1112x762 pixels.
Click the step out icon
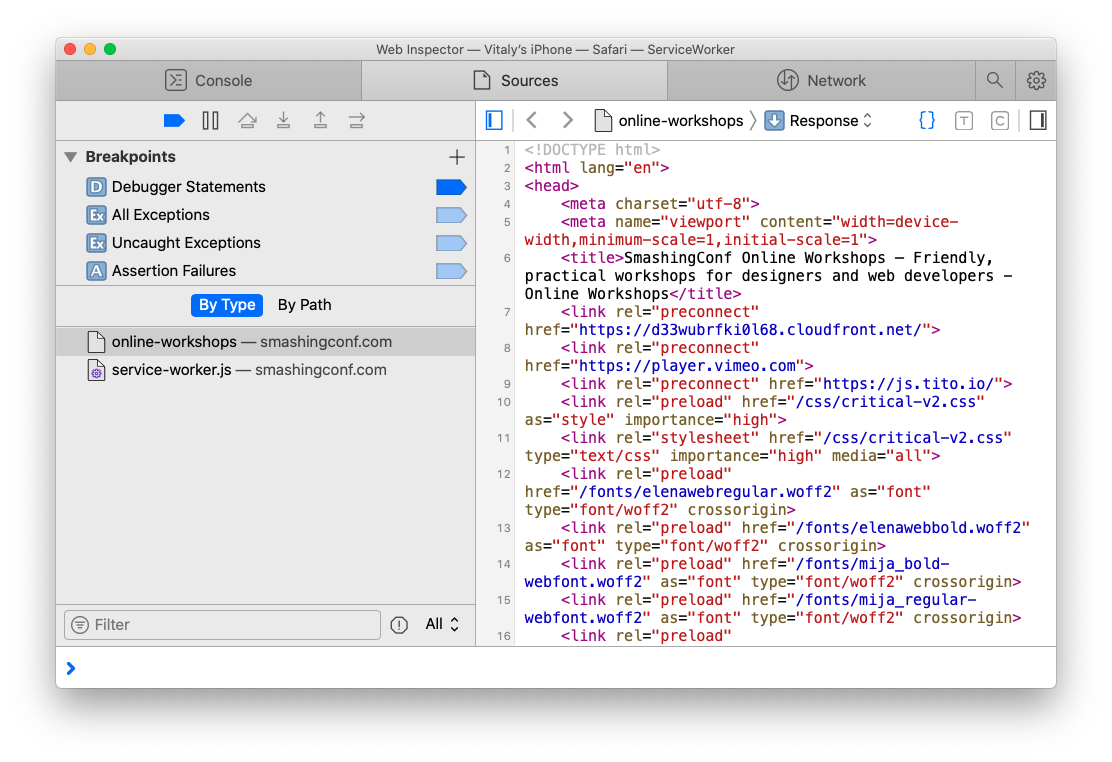[321, 121]
